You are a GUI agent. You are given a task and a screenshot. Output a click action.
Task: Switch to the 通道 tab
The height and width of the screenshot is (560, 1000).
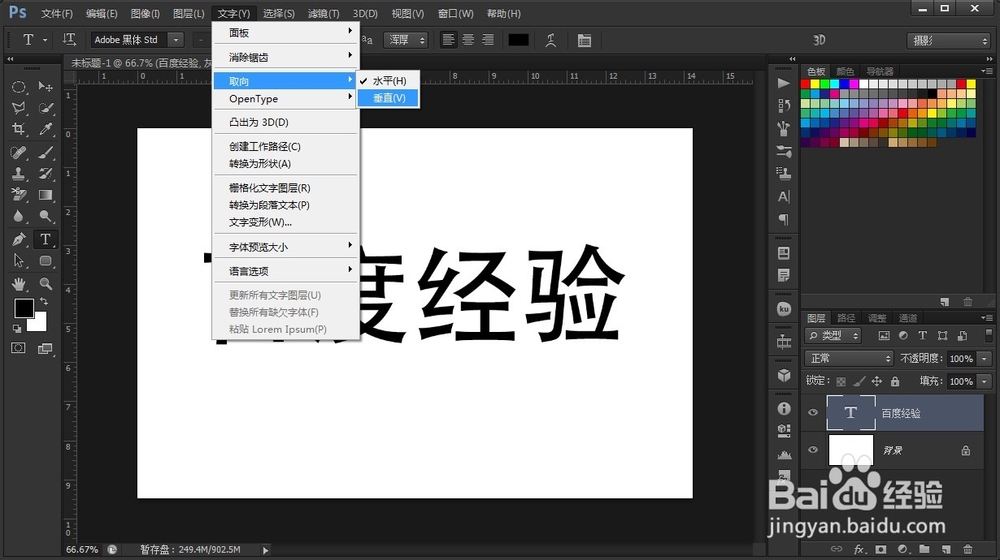[x=908, y=318]
